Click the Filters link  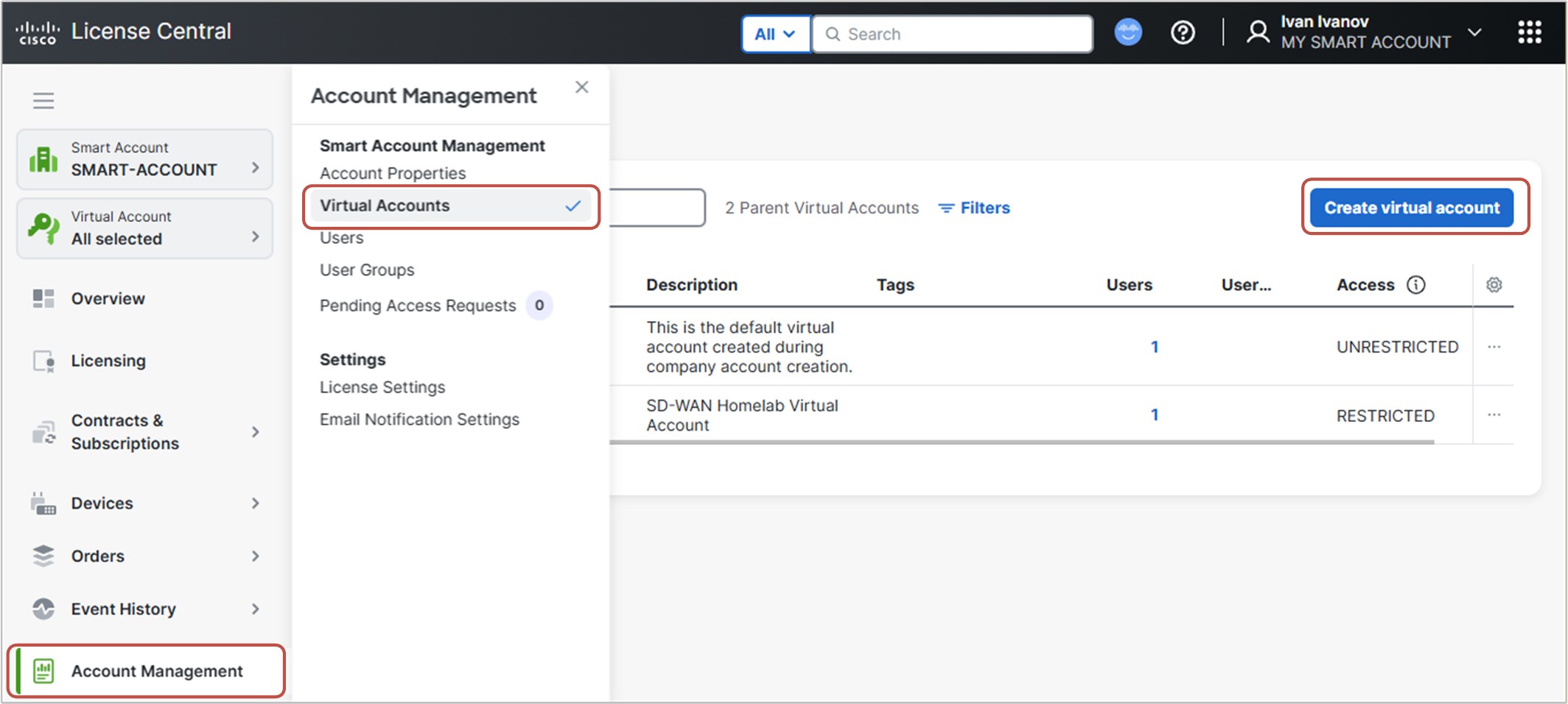coord(984,208)
